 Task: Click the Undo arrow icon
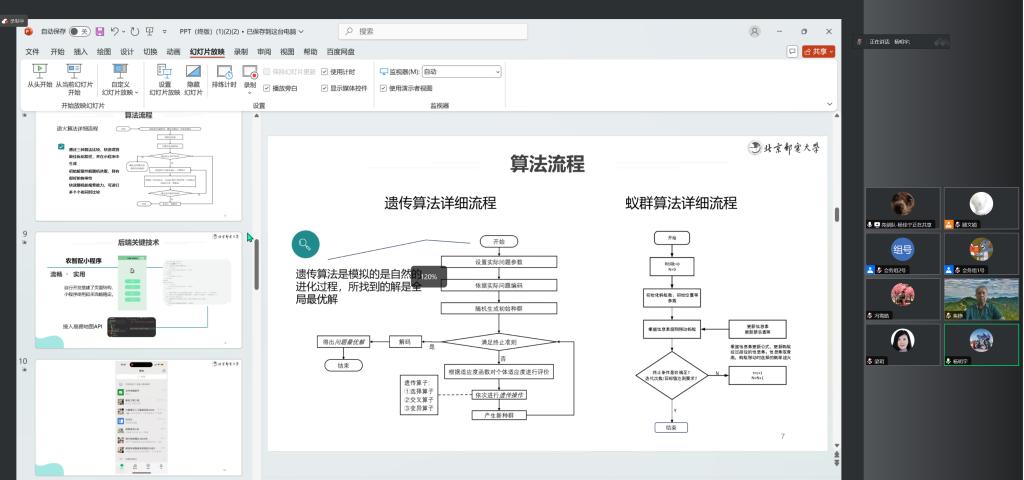click(x=114, y=31)
